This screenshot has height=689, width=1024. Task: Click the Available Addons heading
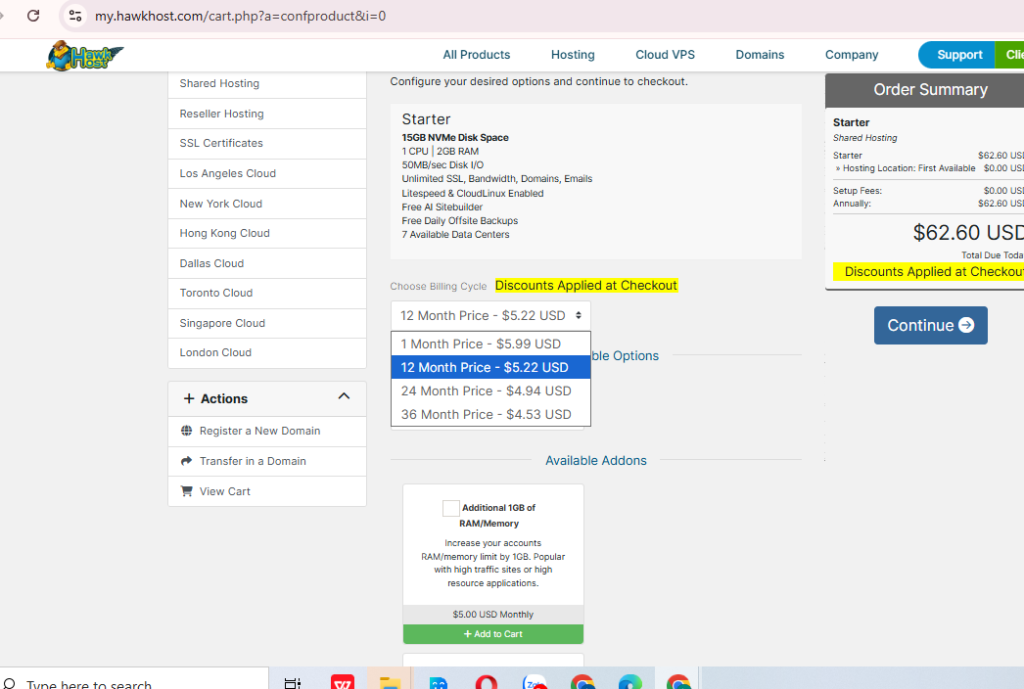[x=596, y=460]
